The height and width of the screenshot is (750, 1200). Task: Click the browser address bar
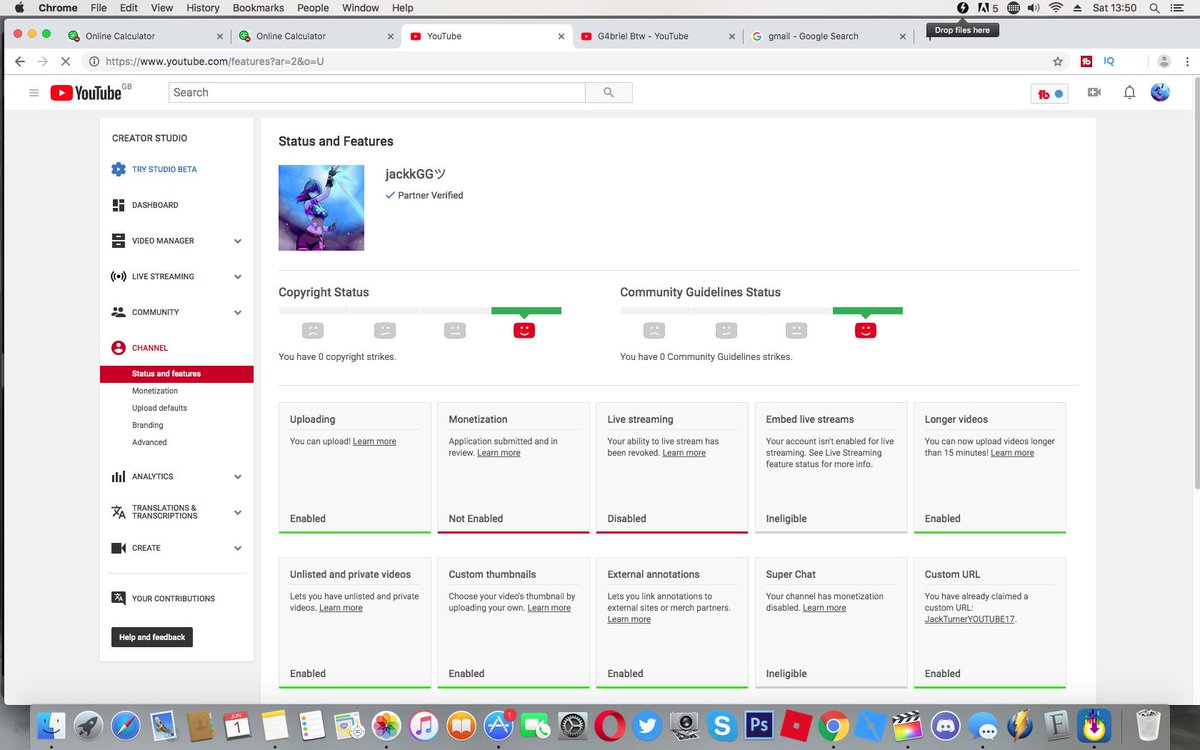pos(565,61)
